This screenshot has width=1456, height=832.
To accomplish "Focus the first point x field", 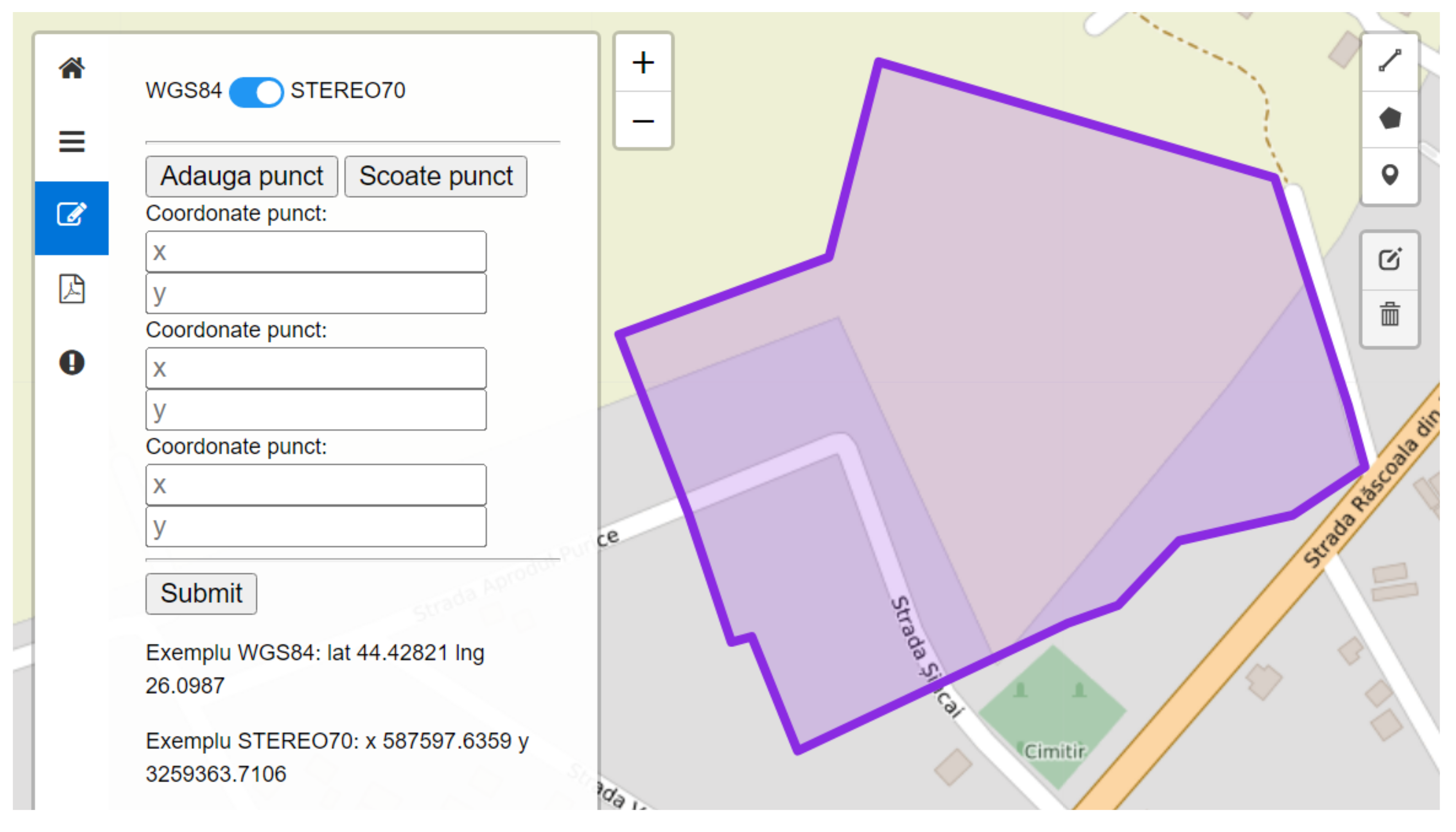I will 316,252.
